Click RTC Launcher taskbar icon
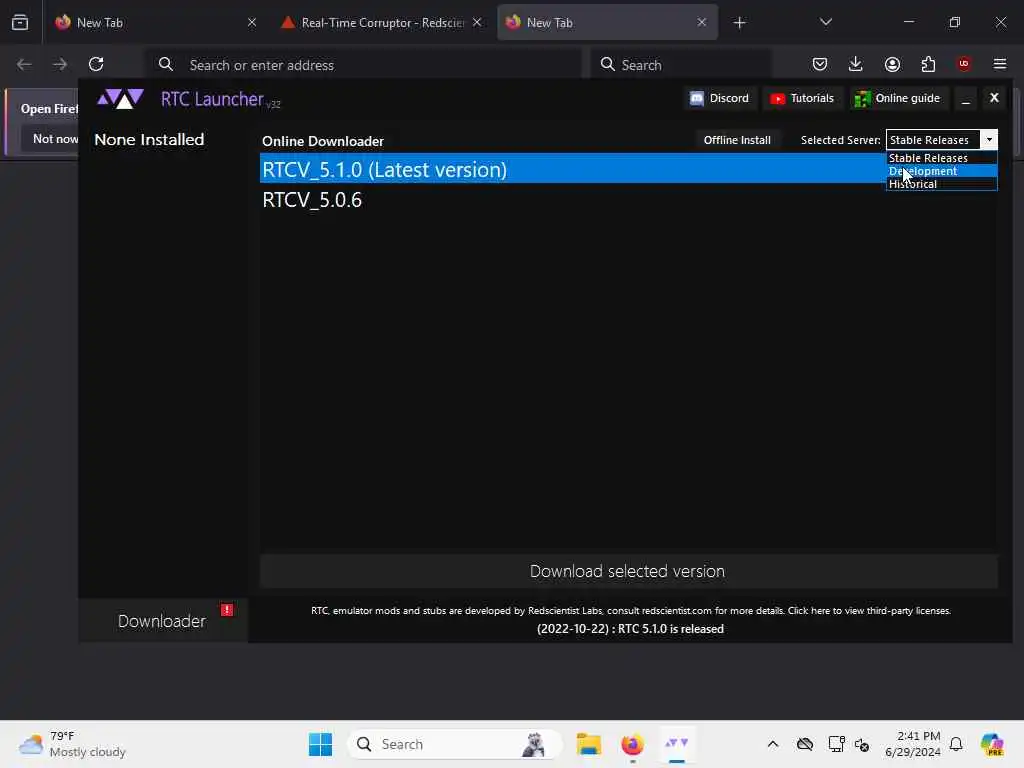 coord(677,744)
